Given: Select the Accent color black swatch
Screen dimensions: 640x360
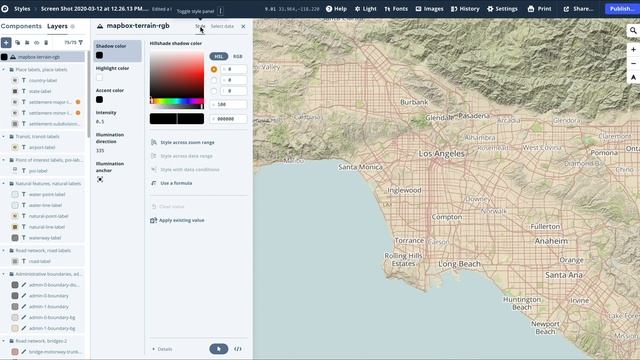Looking at the screenshot, I should (x=100, y=100).
